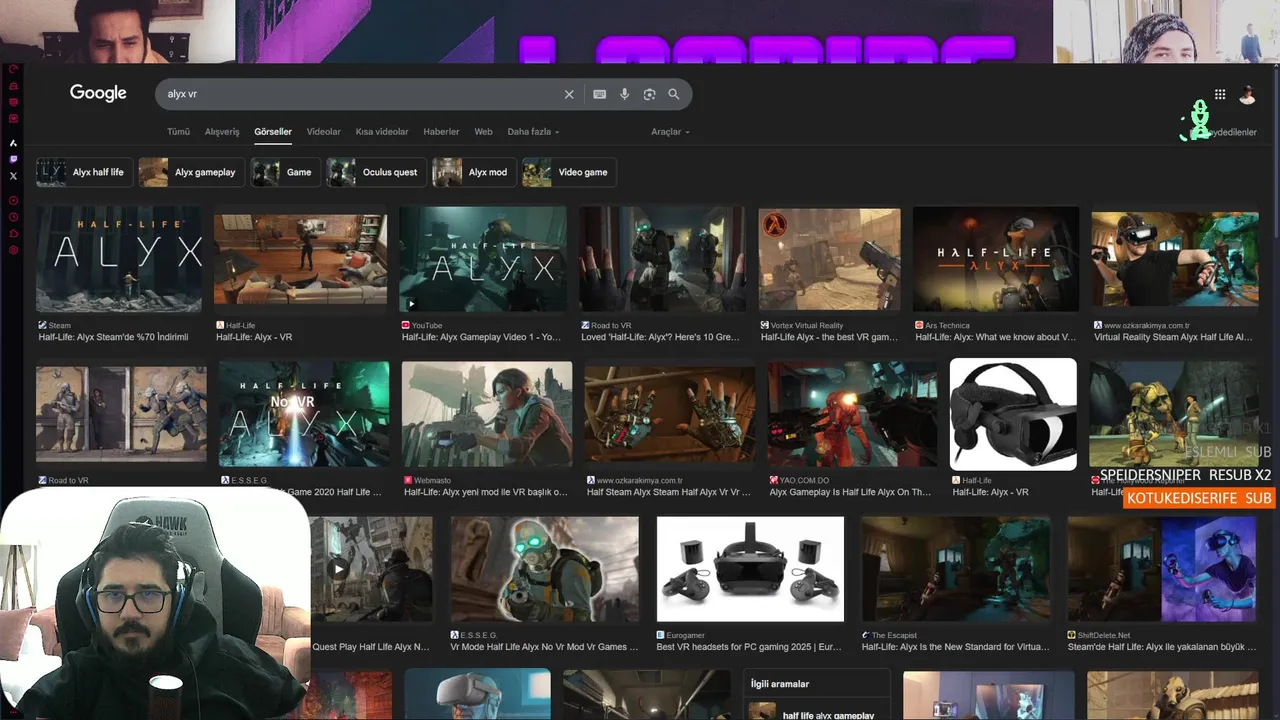Open 'Half-Life: Alyx Is the New Standard' Escapist link

(956, 647)
